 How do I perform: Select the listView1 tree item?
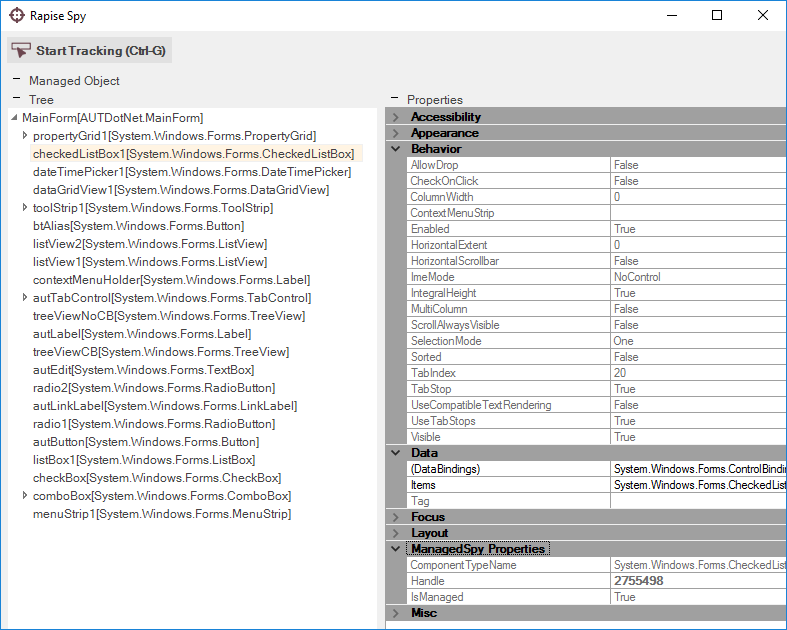click(x=150, y=262)
